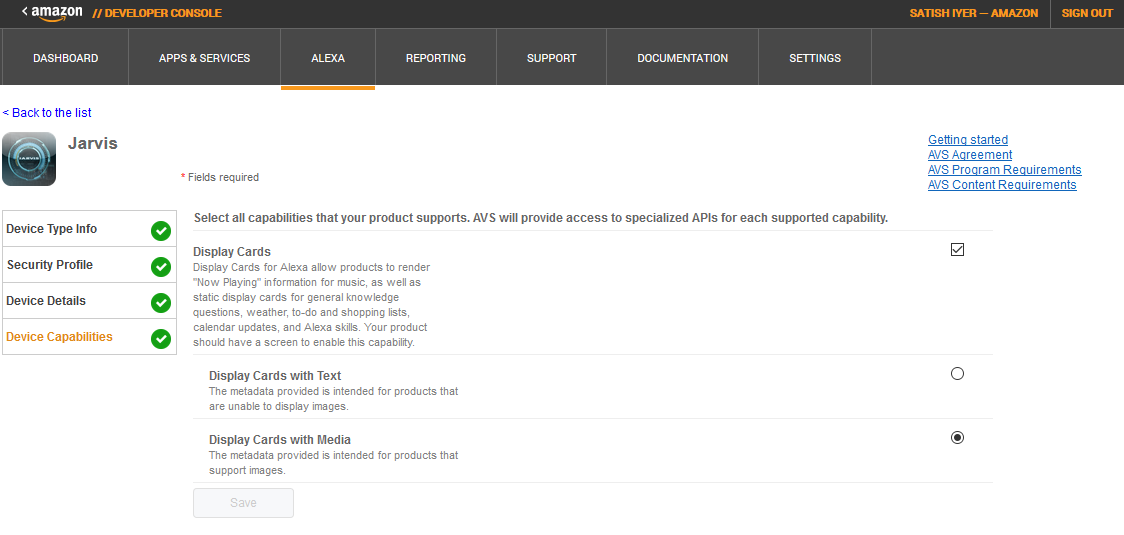Viewport: 1124px width, 535px height.
Task: Open the Jarvis device icon thumbnail
Action: tap(29, 159)
